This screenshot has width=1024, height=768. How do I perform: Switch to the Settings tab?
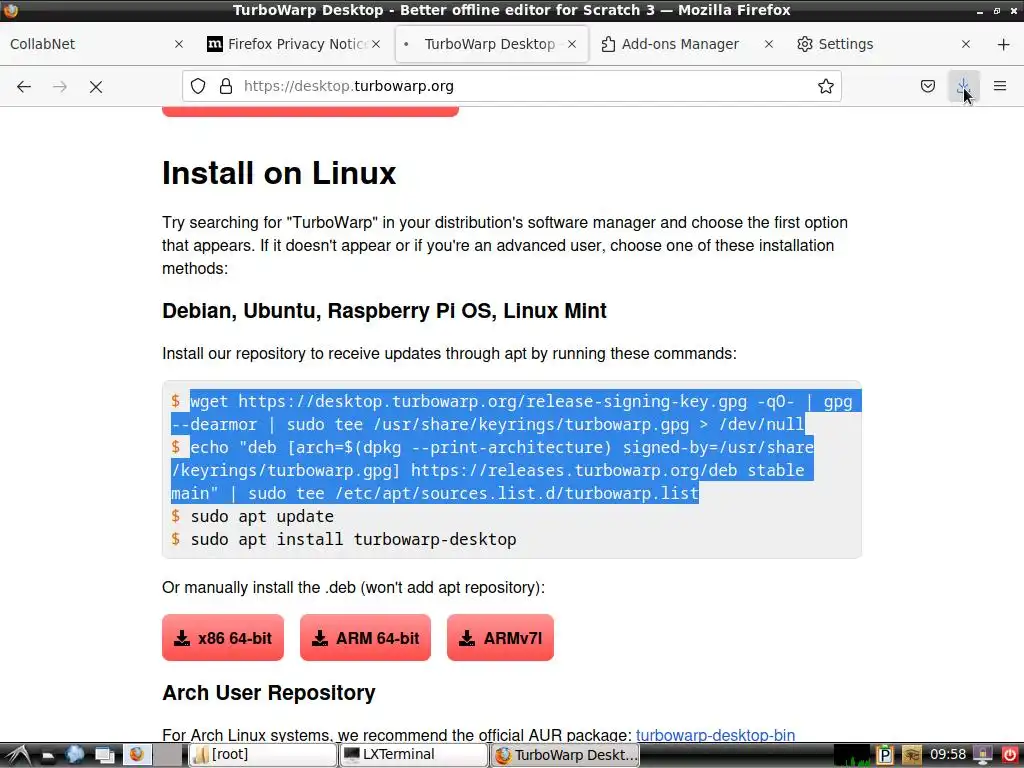coord(885,44)
